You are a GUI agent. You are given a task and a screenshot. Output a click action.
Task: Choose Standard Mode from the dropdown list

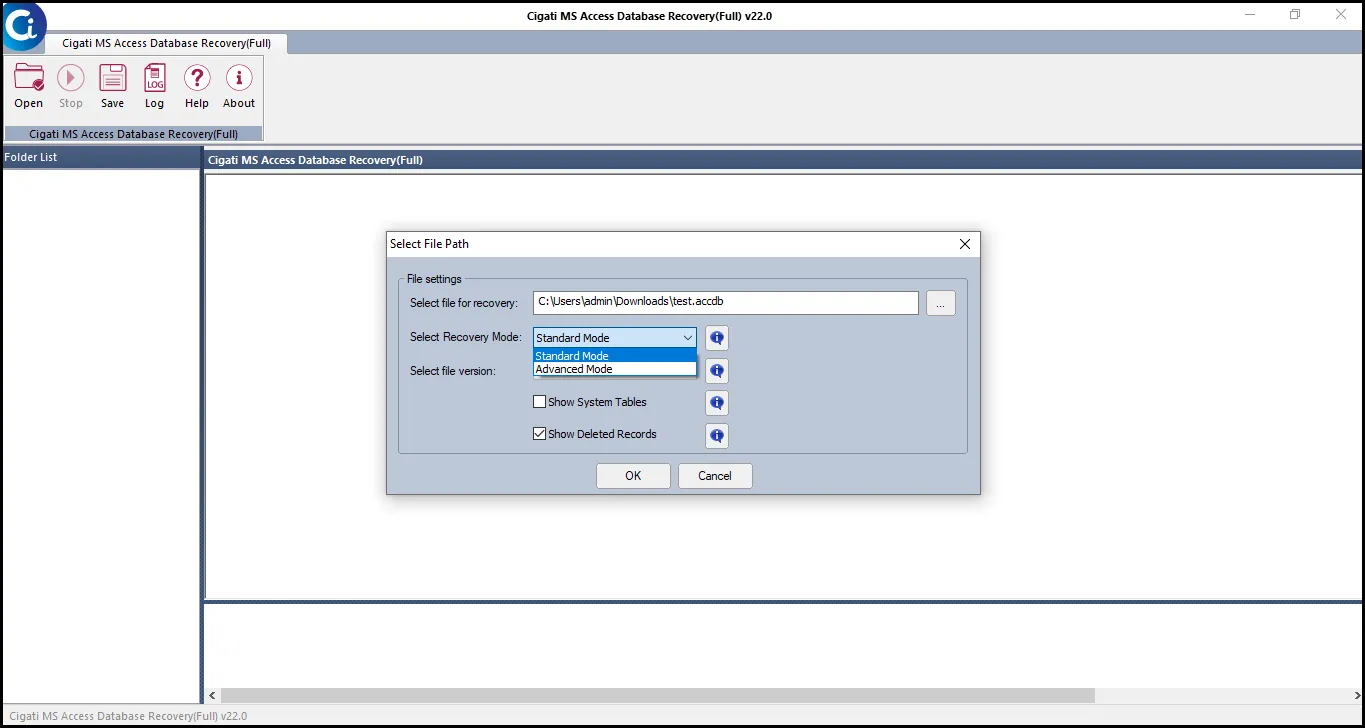click(615, 356)
